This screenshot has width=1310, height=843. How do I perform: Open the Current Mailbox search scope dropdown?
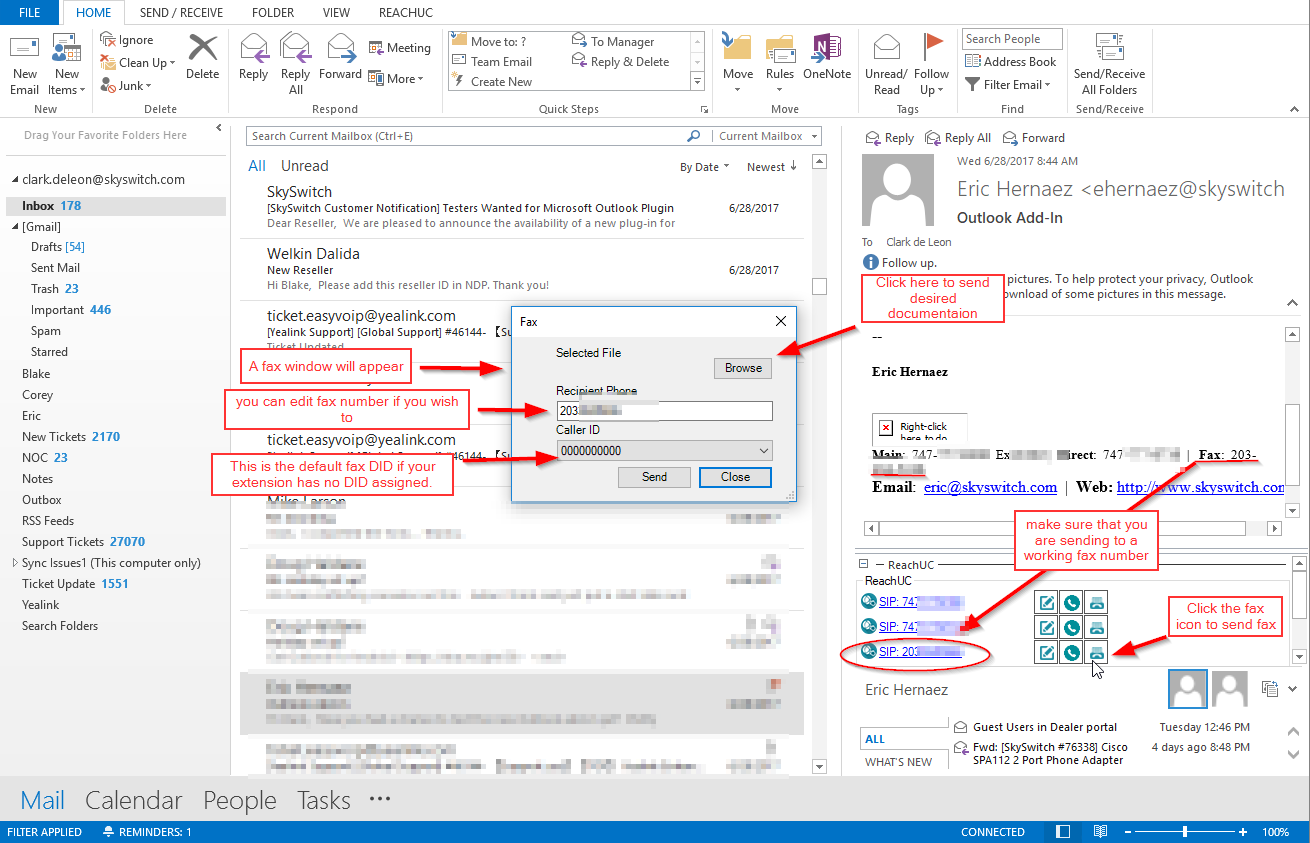[x=767, y=136]
